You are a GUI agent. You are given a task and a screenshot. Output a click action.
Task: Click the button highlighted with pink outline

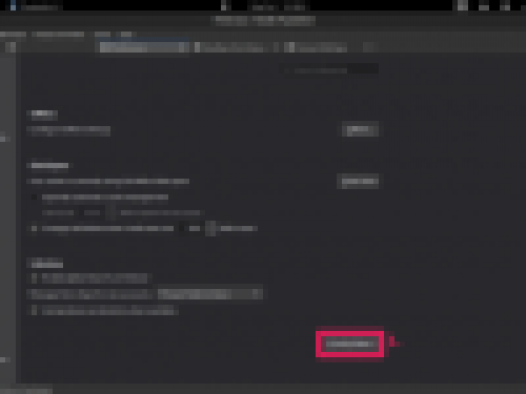[x=350, y=344]
